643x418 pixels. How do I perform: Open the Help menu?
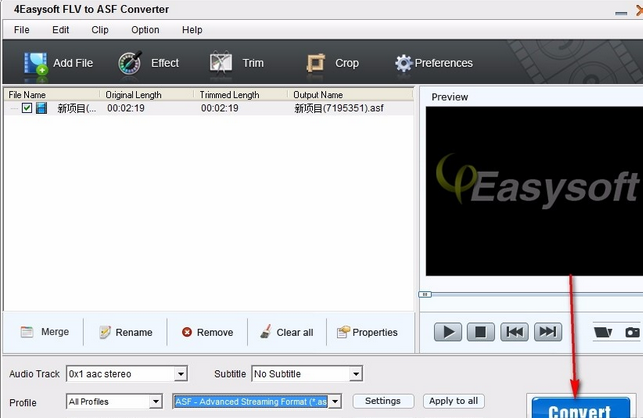[x=192, y=30]
